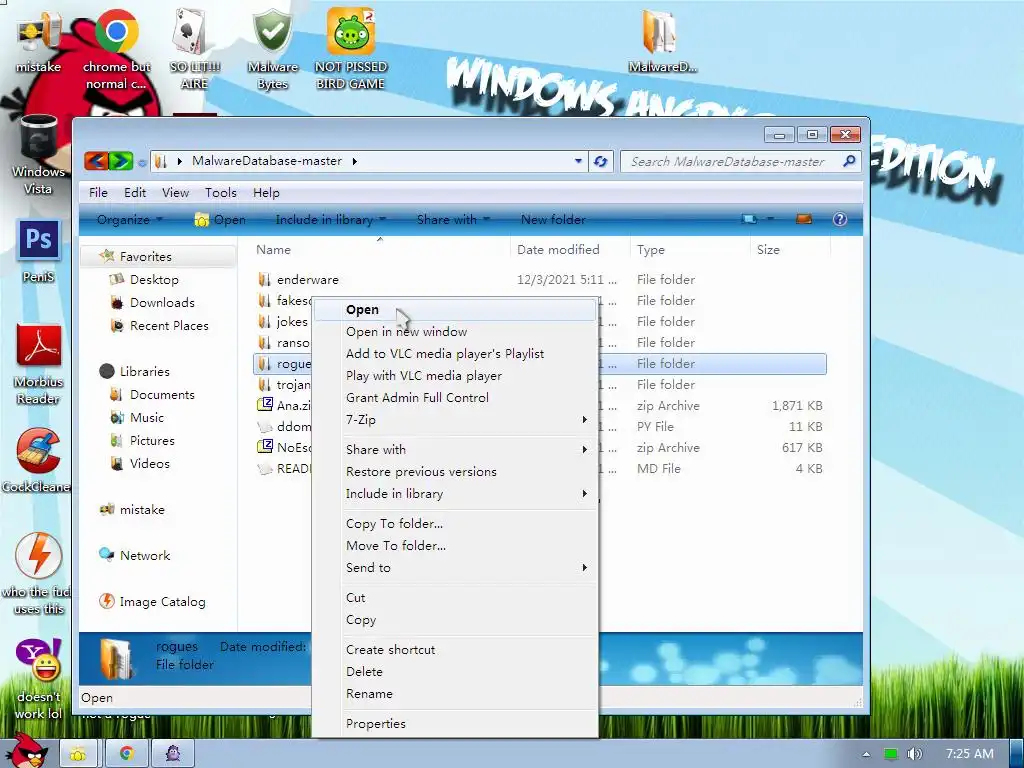Open the View menu
Image resolution: width=1024 pixels, height=768 pixels.
pos(175,193)
